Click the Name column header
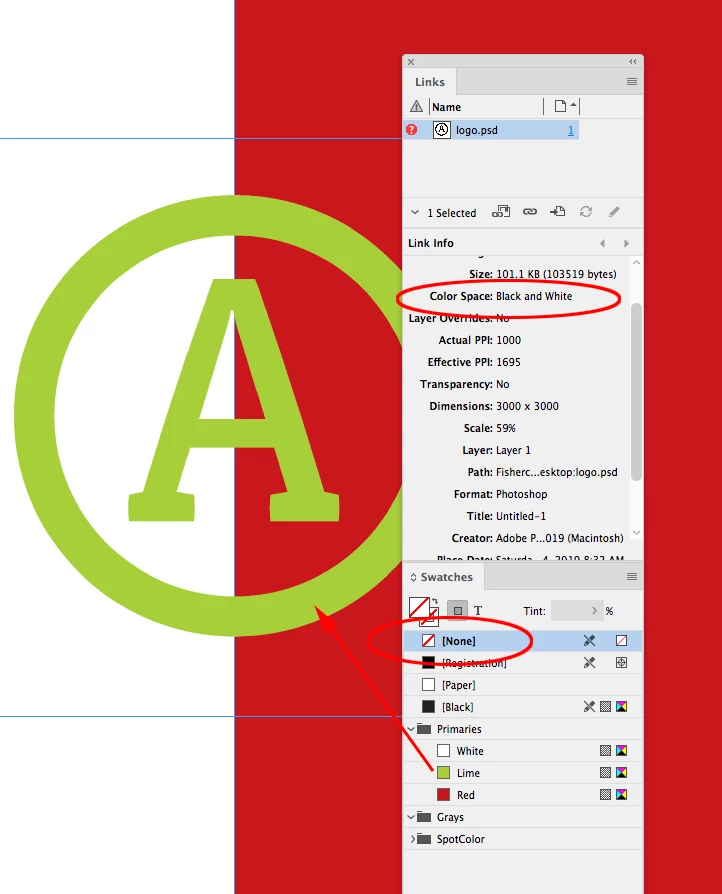This screenshot has height=894, width=722. point(447,107)
